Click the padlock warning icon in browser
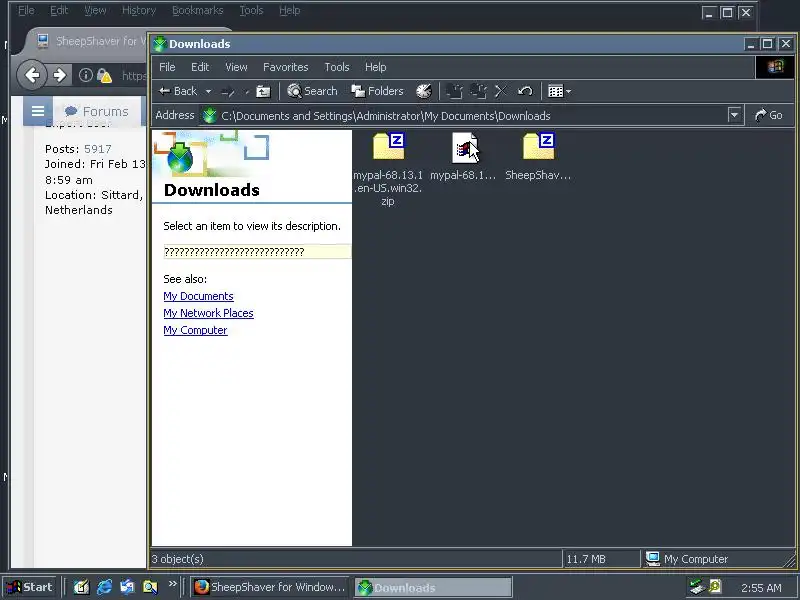 click(x=104, y=76)
